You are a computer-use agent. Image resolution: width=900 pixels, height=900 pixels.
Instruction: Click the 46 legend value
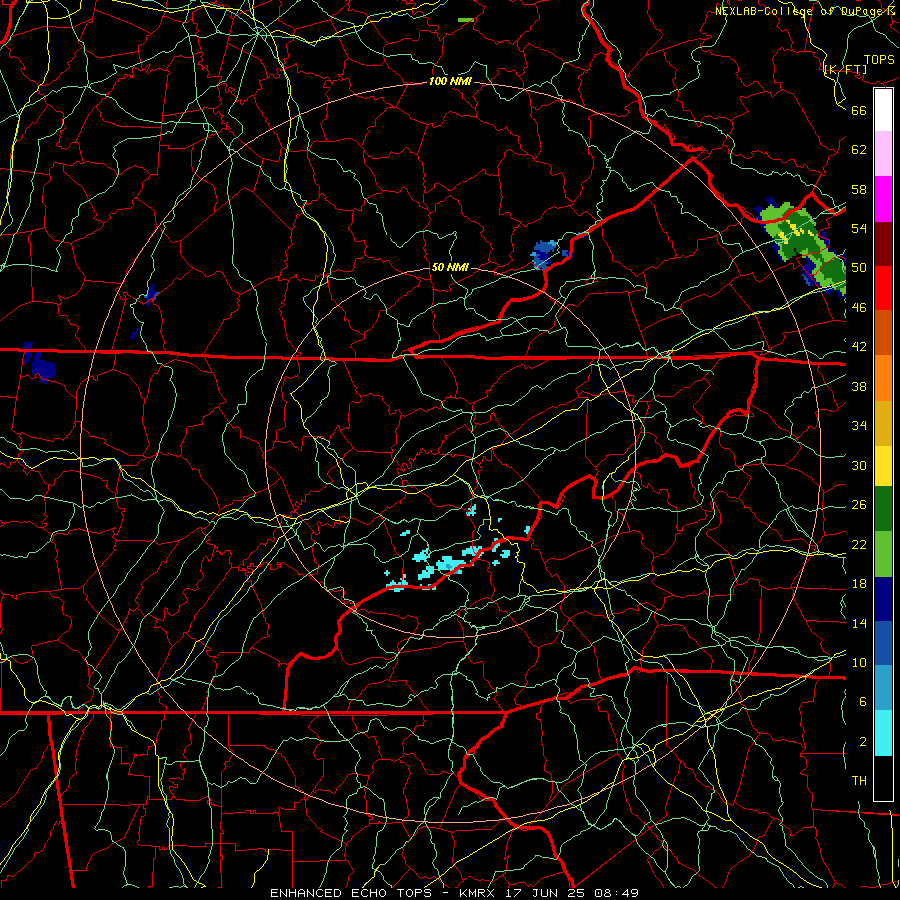[x=859, y=307]
